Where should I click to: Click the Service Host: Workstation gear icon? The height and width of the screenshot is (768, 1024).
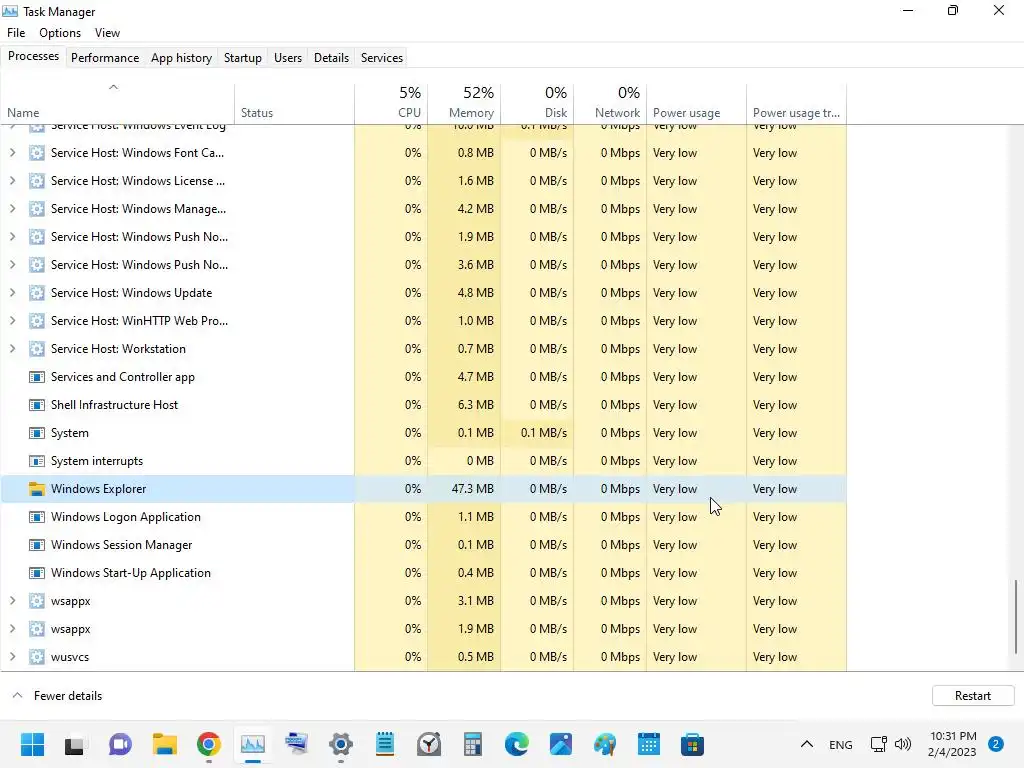[37, 349]
